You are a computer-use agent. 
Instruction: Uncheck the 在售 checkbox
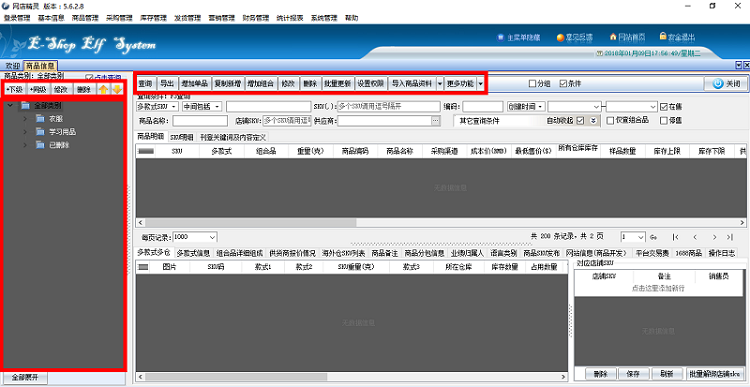(663, 106)
